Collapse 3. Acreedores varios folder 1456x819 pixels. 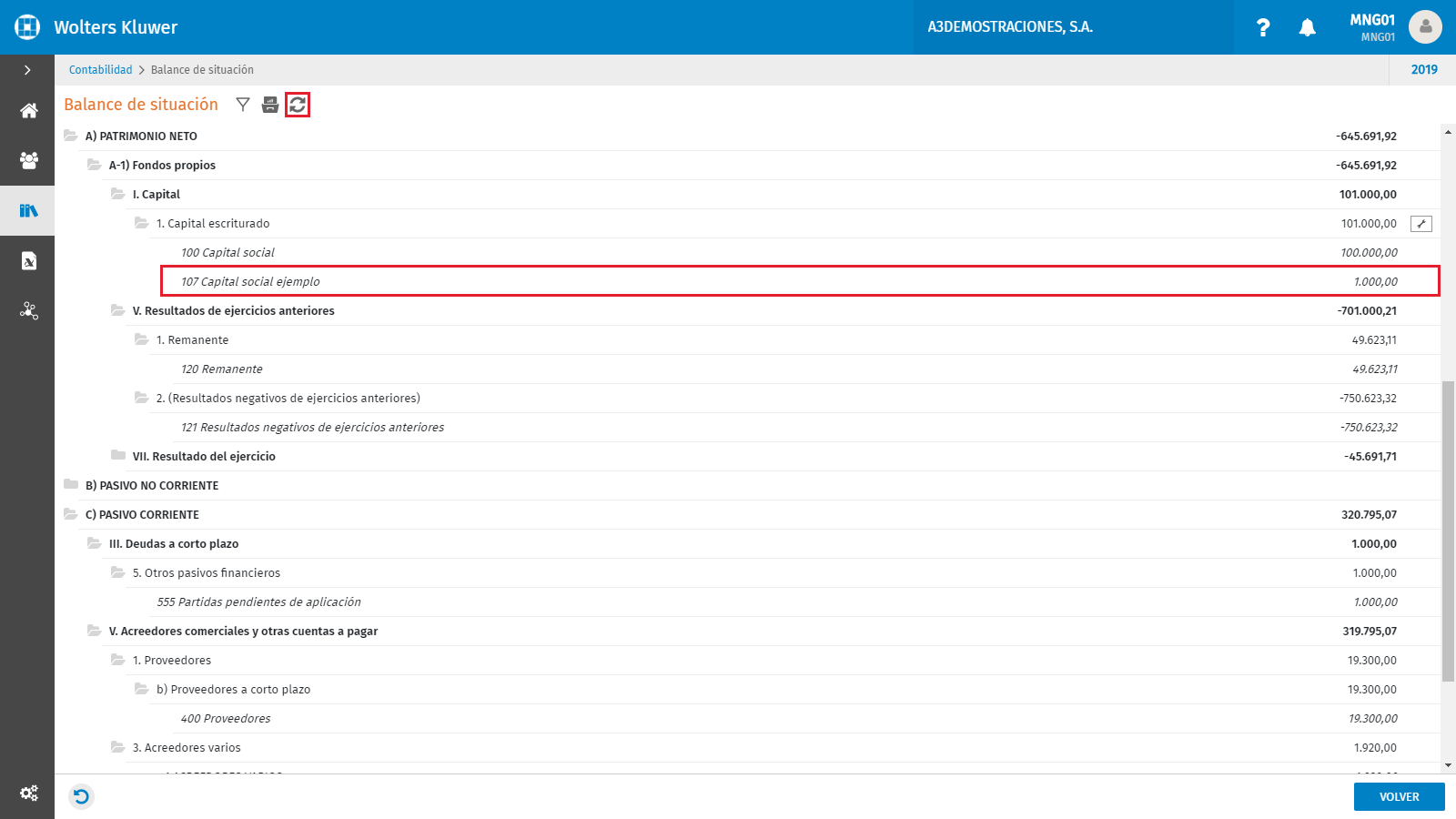(x=118, y=747)
